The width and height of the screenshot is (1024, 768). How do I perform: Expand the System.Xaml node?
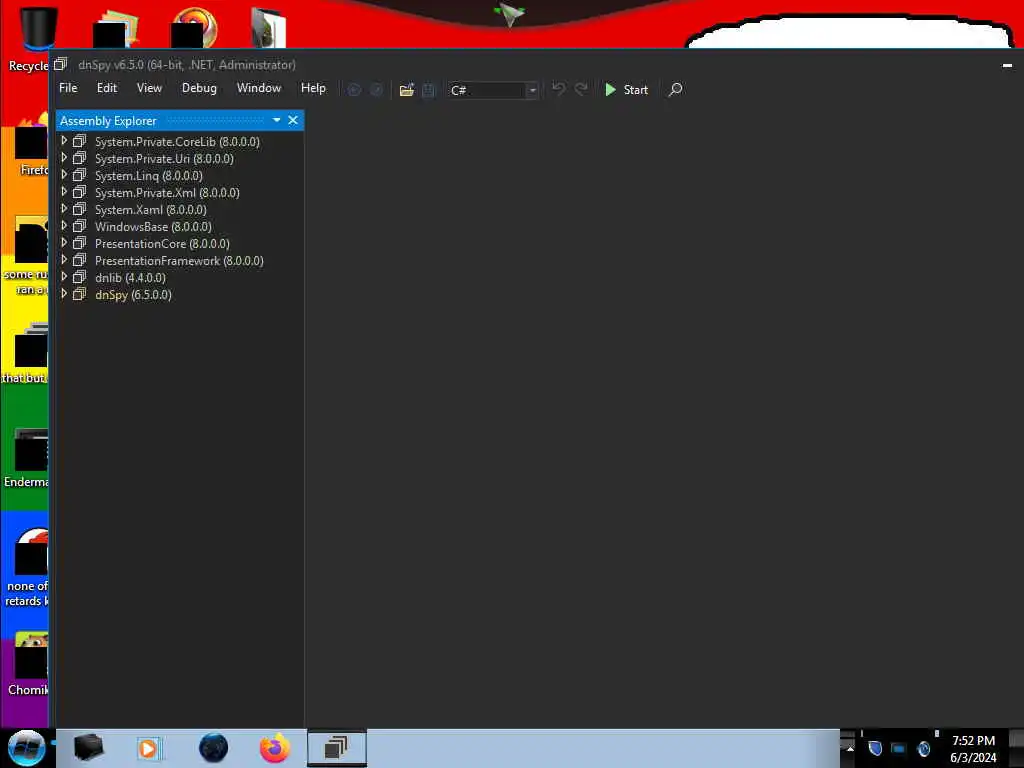point(64,208)
